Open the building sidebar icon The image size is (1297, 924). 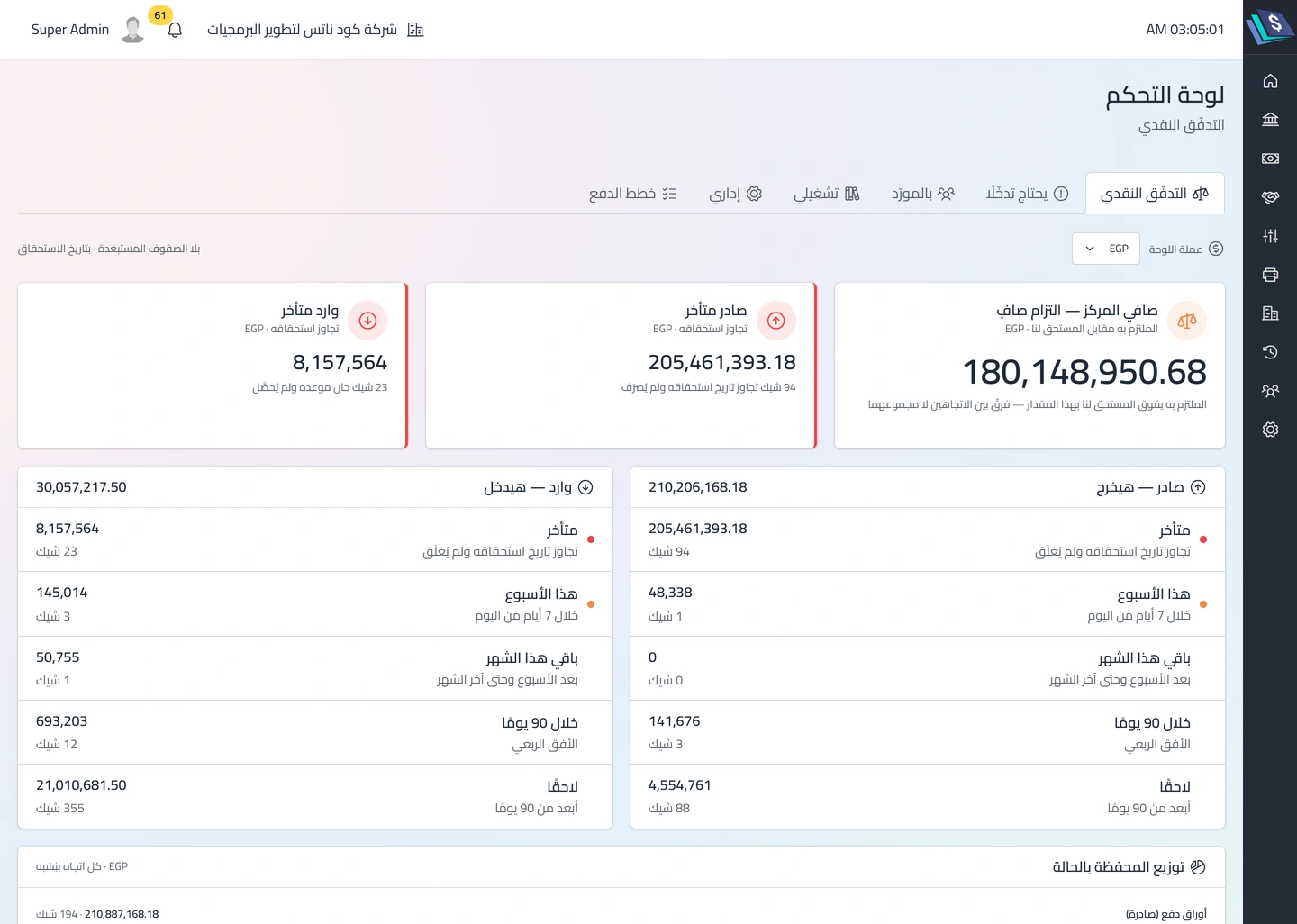(x=1270, y=313)
